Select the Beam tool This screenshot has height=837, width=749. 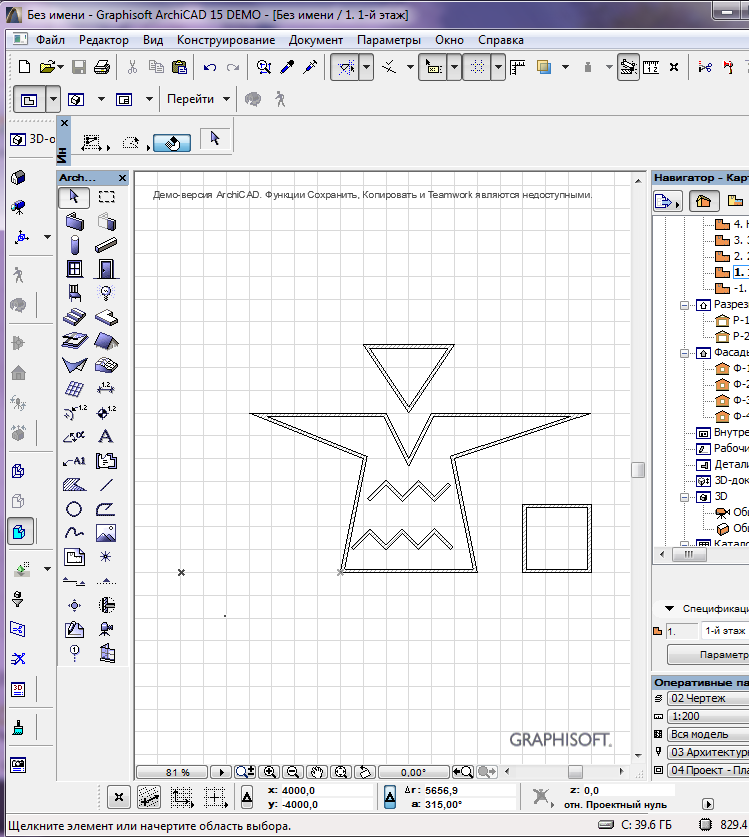pyautogui.click(x=106, y=245)
